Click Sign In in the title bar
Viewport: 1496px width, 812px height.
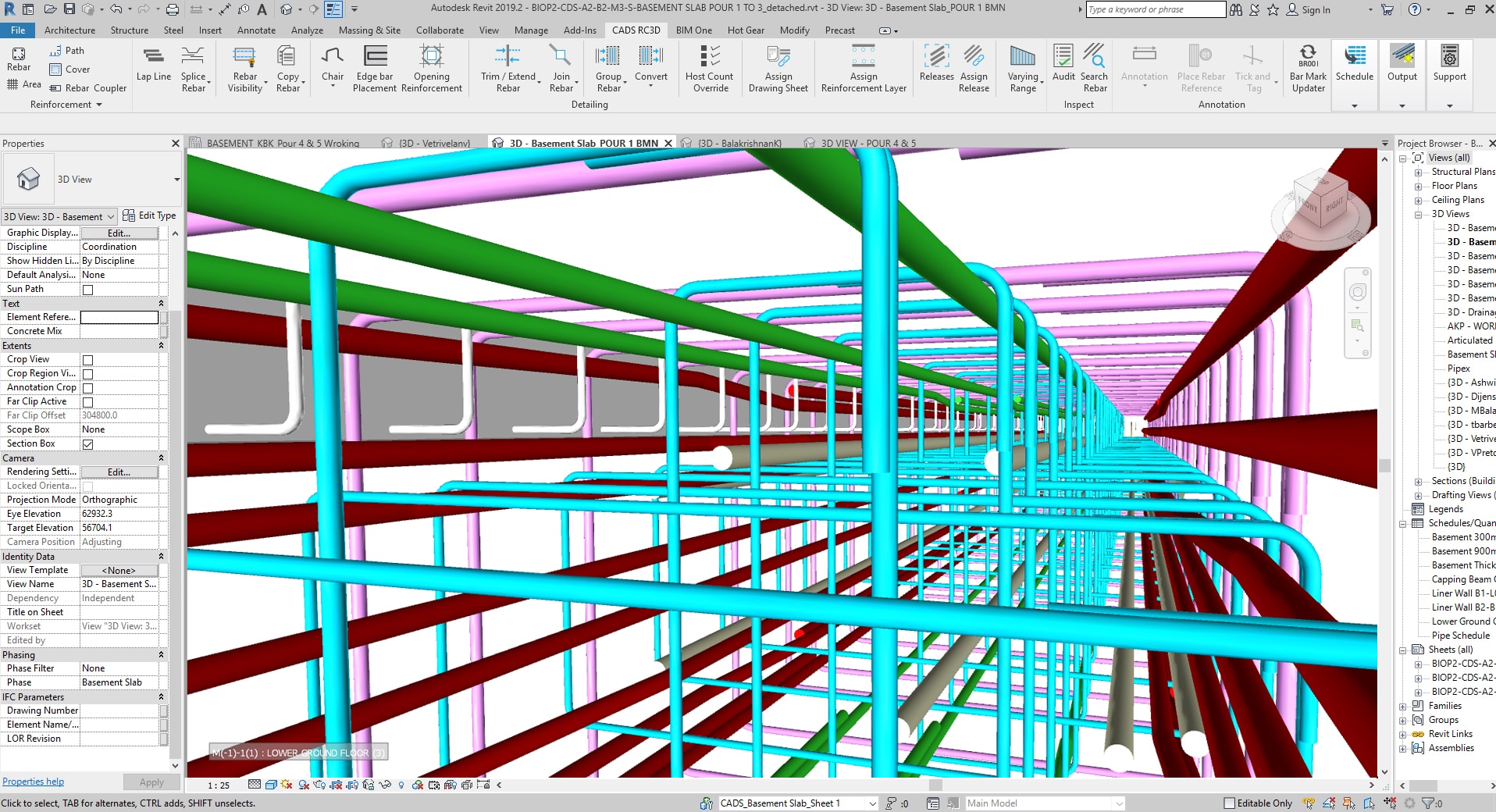coord(1308,10)
